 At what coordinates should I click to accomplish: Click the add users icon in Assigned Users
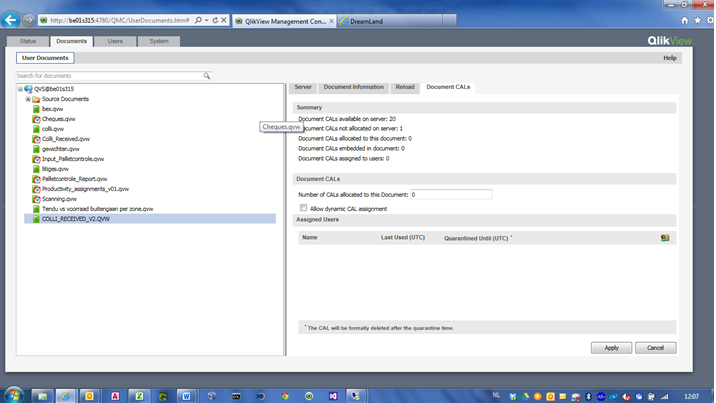(x=665, y=238)
